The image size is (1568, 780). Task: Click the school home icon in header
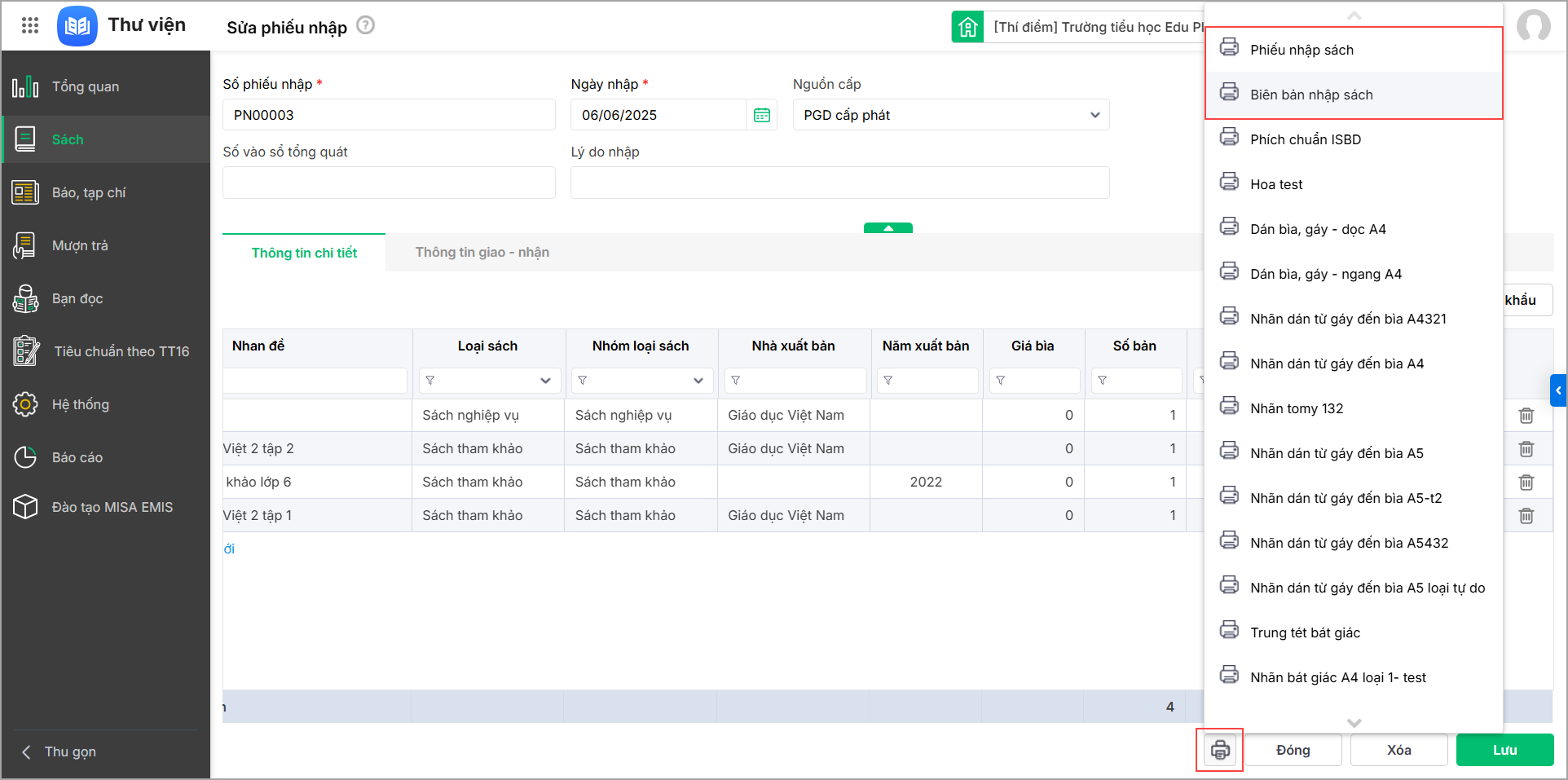pos(967,27)
